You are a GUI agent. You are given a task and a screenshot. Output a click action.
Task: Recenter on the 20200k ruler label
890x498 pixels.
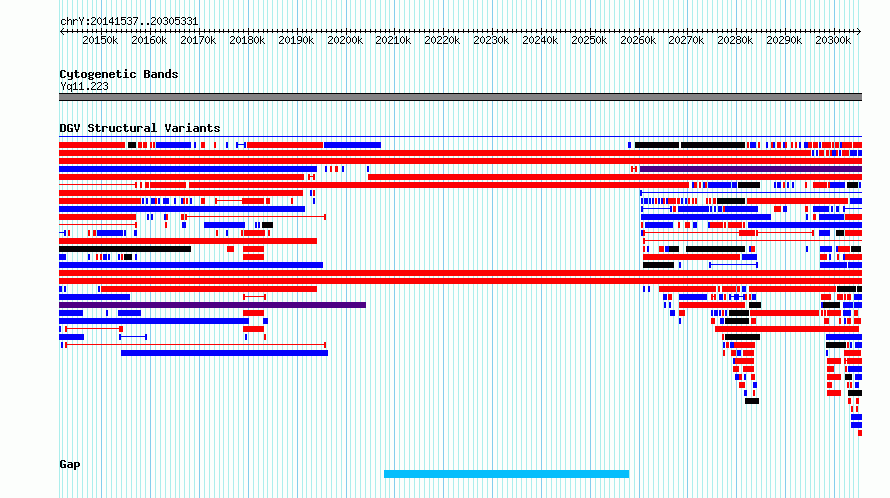[x=345, y=40]
